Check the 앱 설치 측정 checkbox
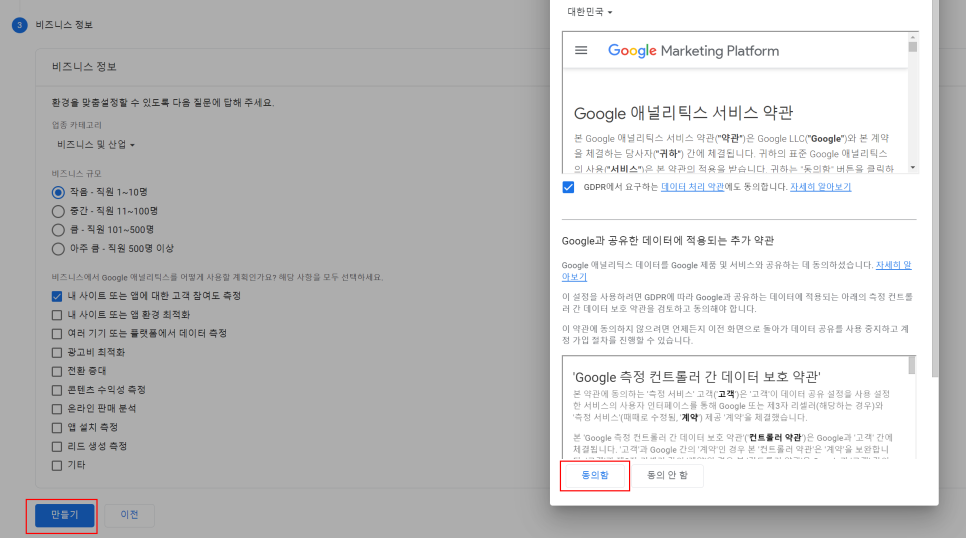 click(57, 428)
